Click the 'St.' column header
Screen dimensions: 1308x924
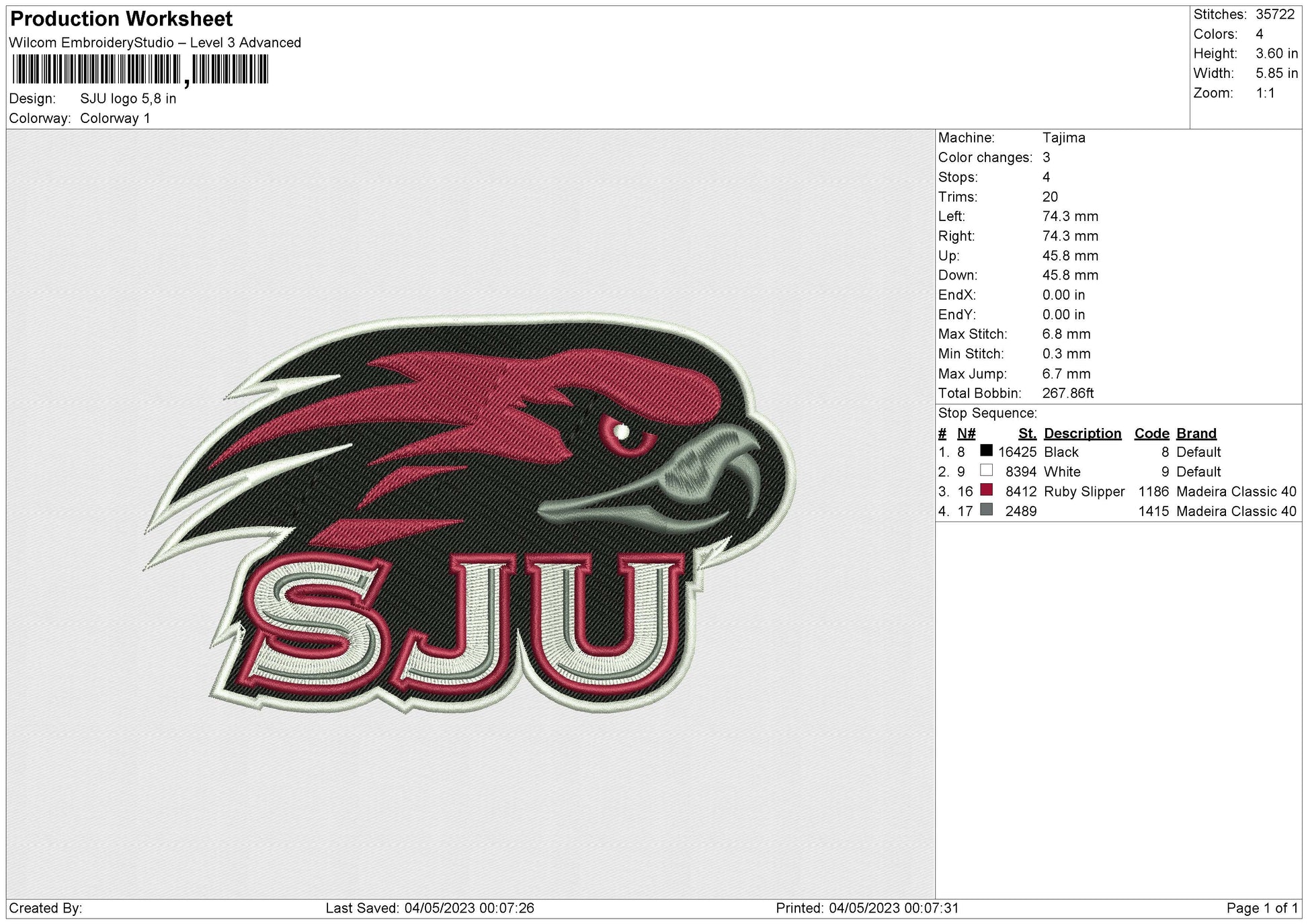click(1028, 433)
